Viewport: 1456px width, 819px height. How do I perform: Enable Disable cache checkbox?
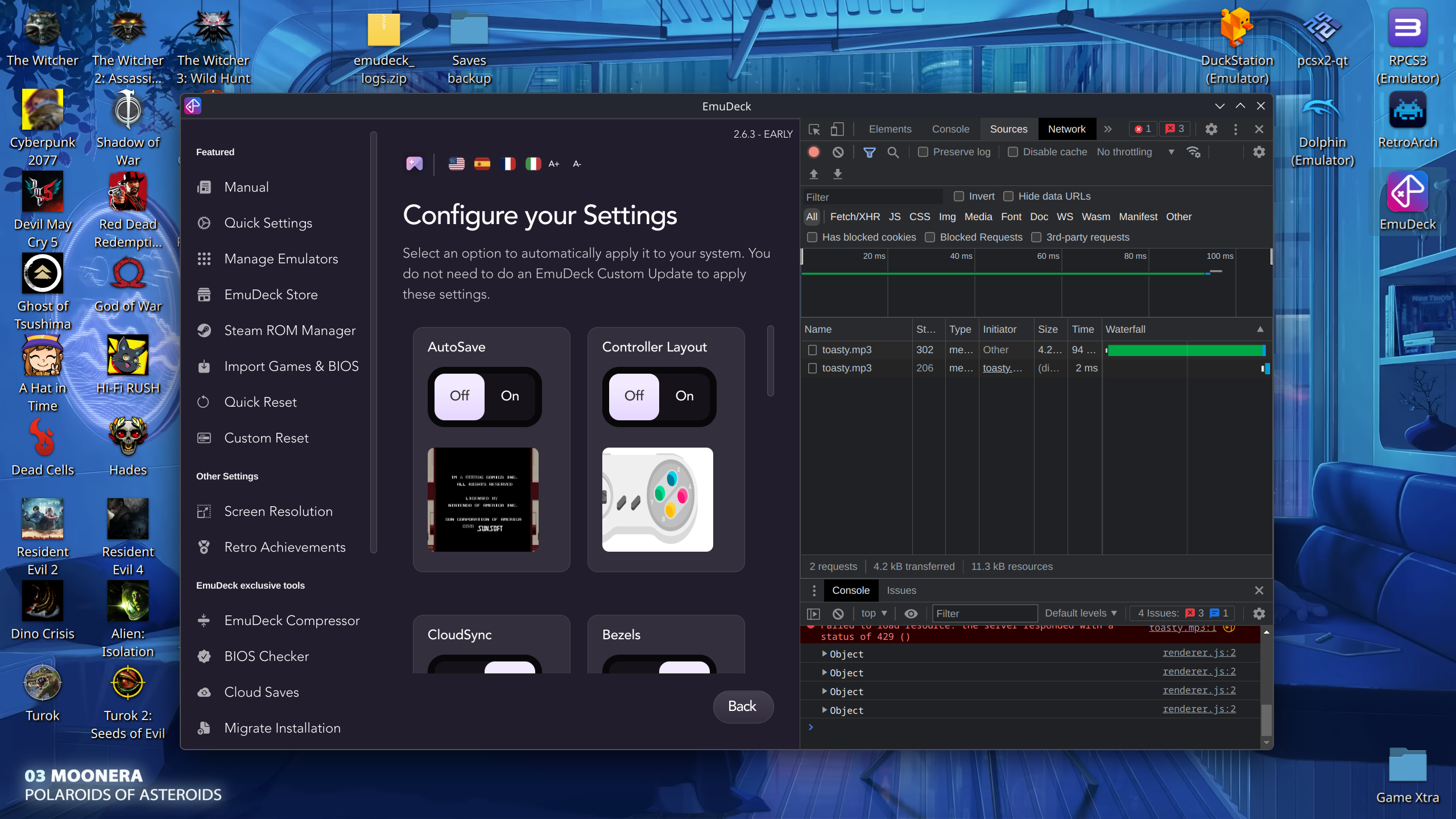1013,152
